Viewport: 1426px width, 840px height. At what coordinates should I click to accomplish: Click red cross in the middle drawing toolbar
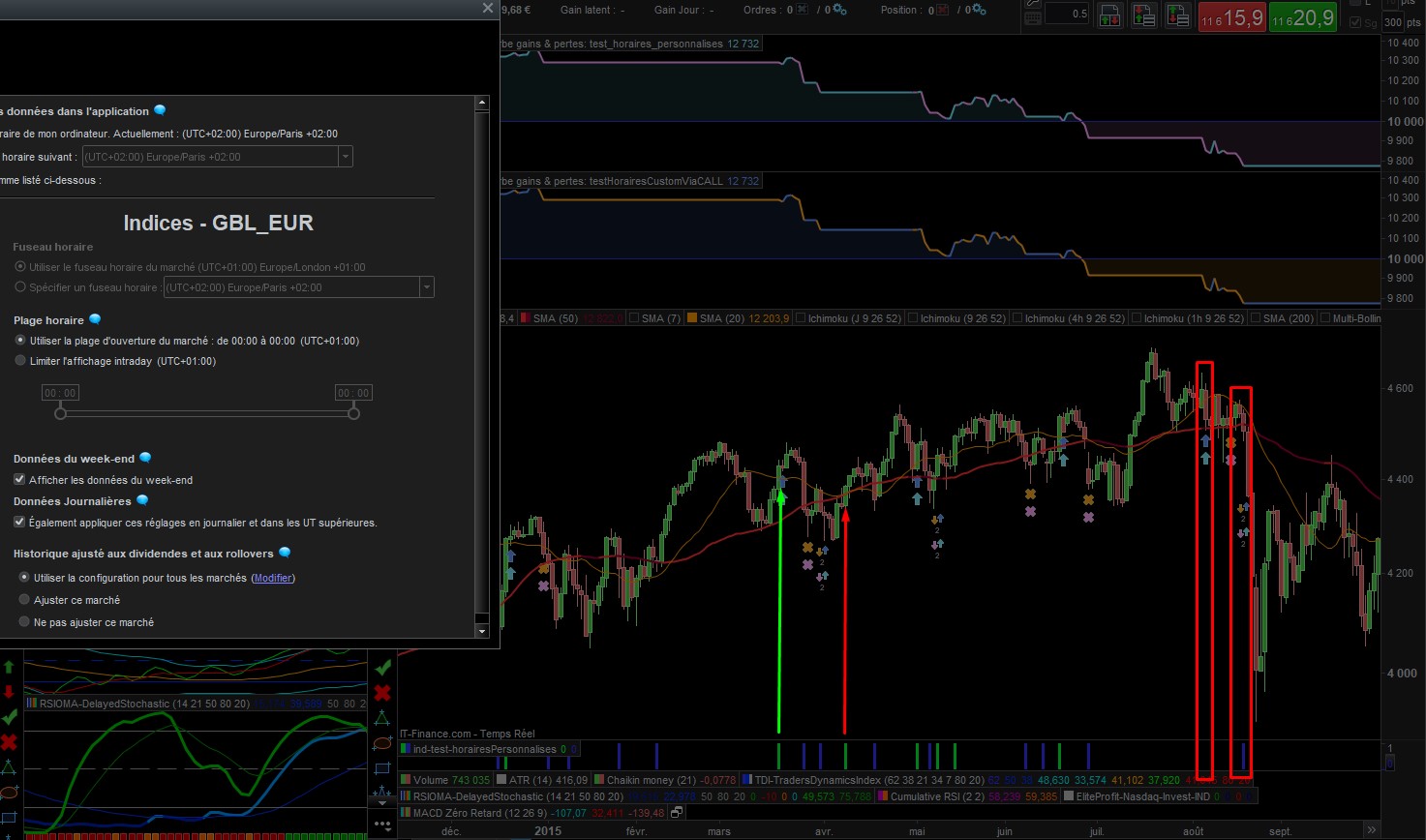pos(383,693)
